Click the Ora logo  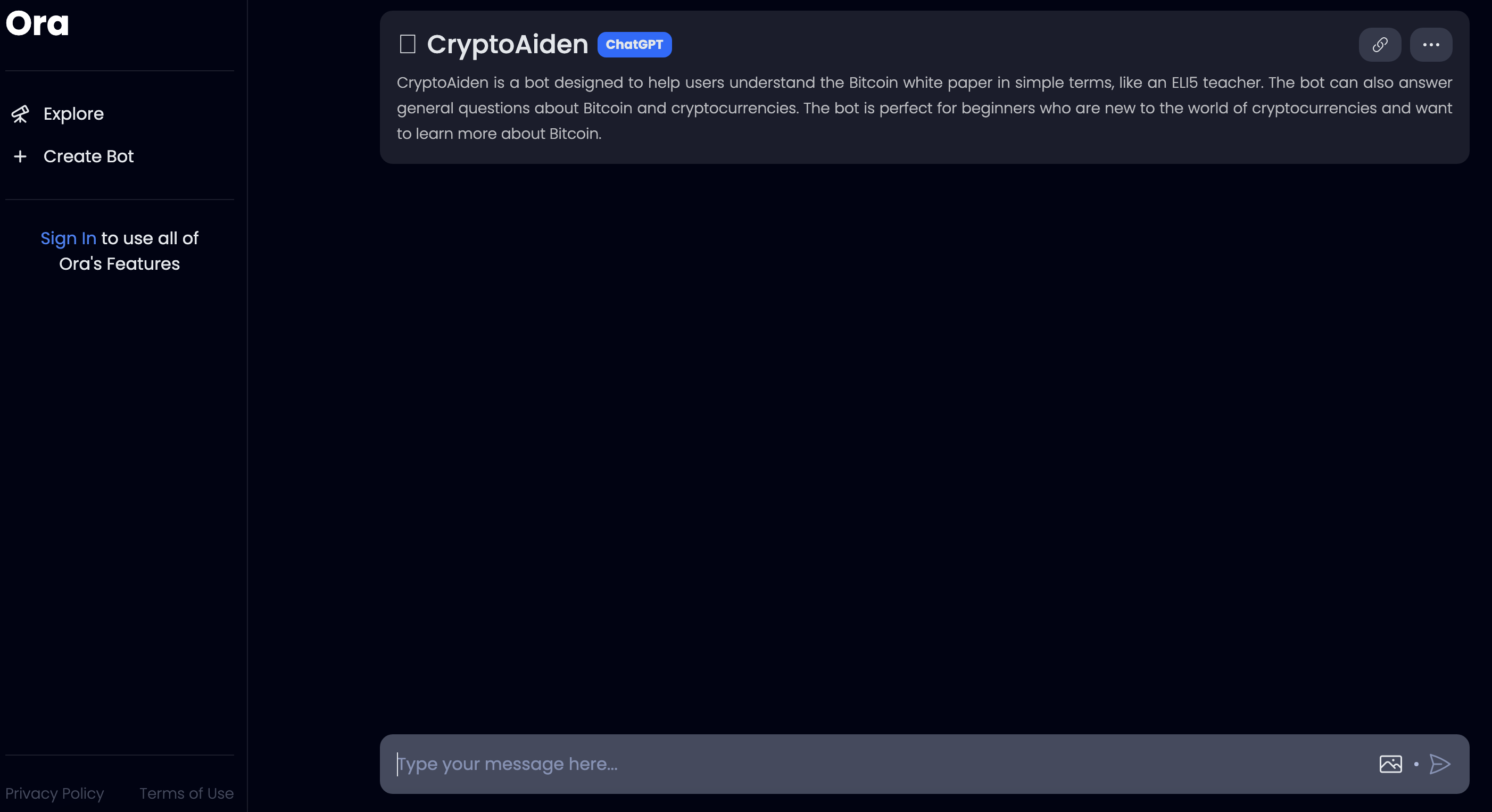pyautogui.click(x=37, y=24)
